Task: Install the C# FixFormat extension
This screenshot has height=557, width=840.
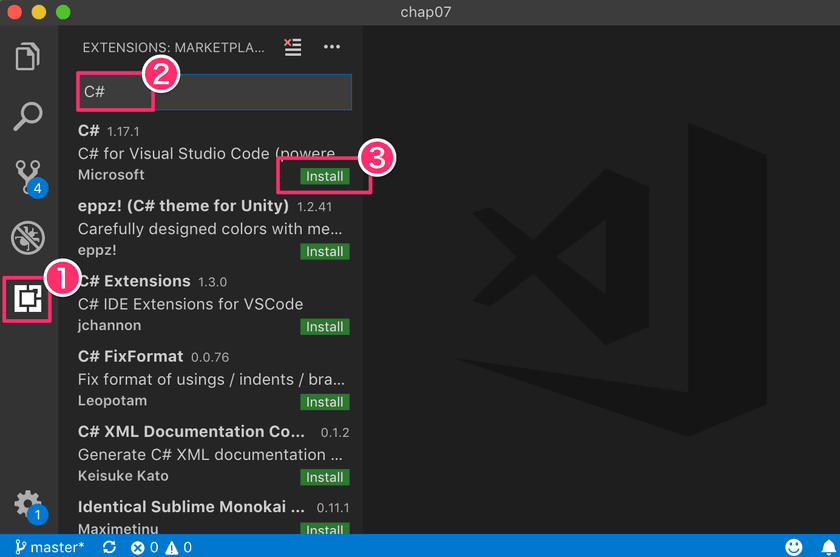Action: 325,401
